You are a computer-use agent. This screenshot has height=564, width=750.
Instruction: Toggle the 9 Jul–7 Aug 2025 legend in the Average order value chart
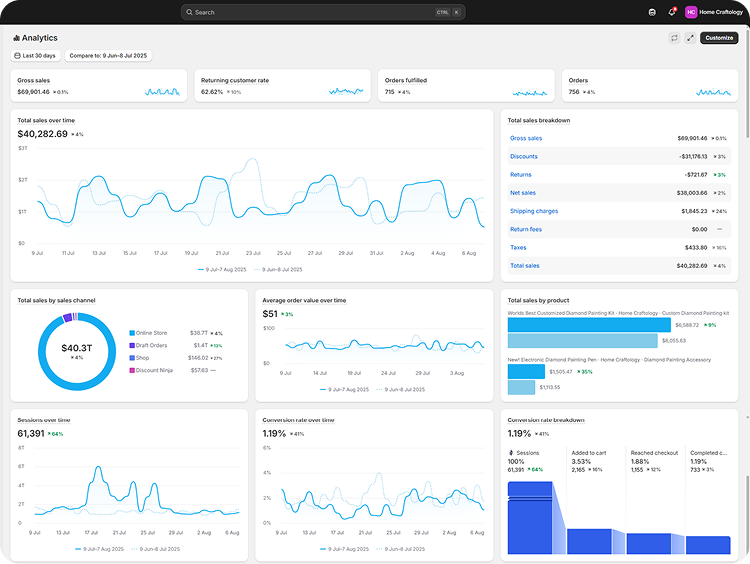pyautogui.click(x=344, y=389)
